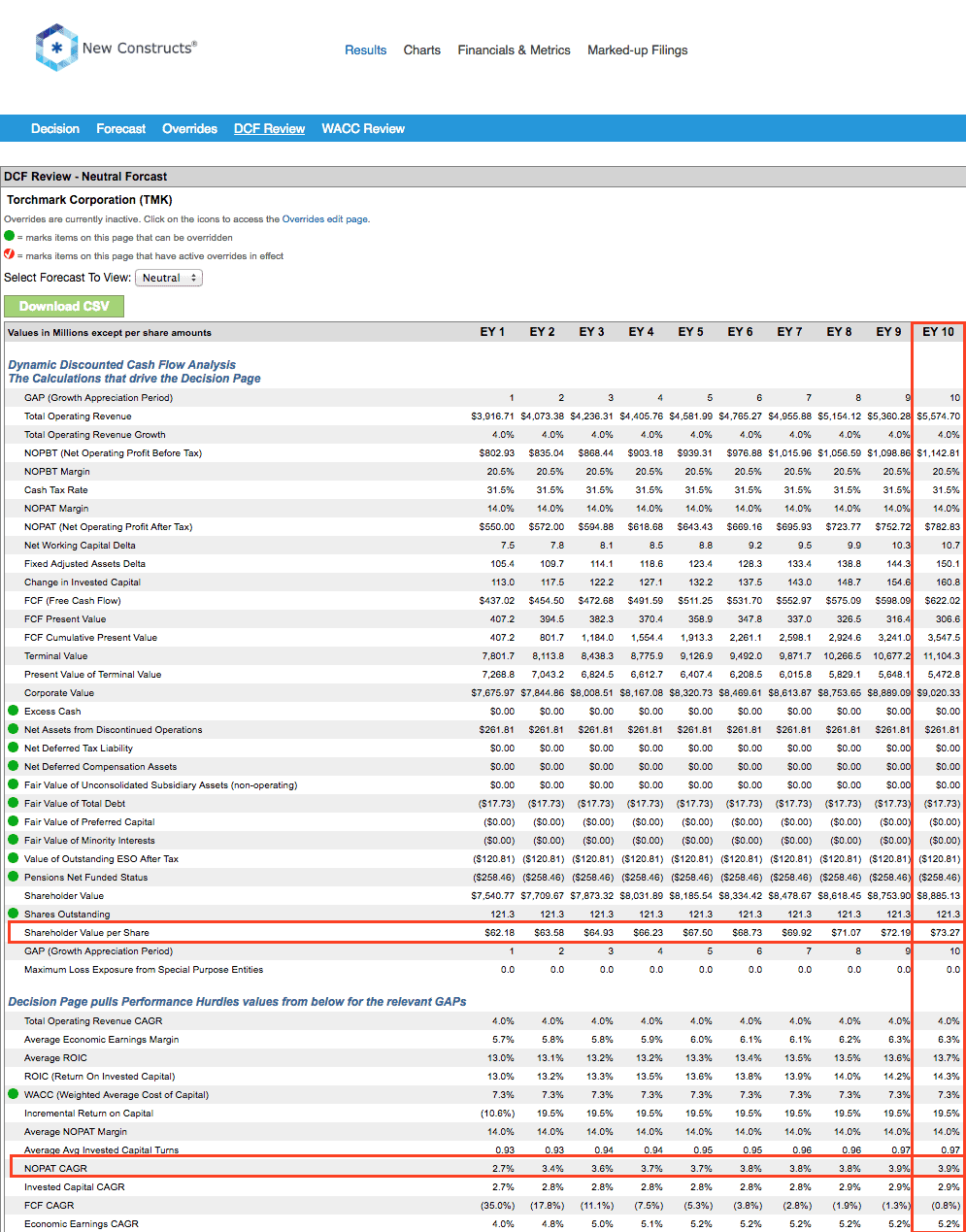Click the New Constructs brand name
Image resolution: width=966 pixels, height=1232 pixels.
pos(139,48)
